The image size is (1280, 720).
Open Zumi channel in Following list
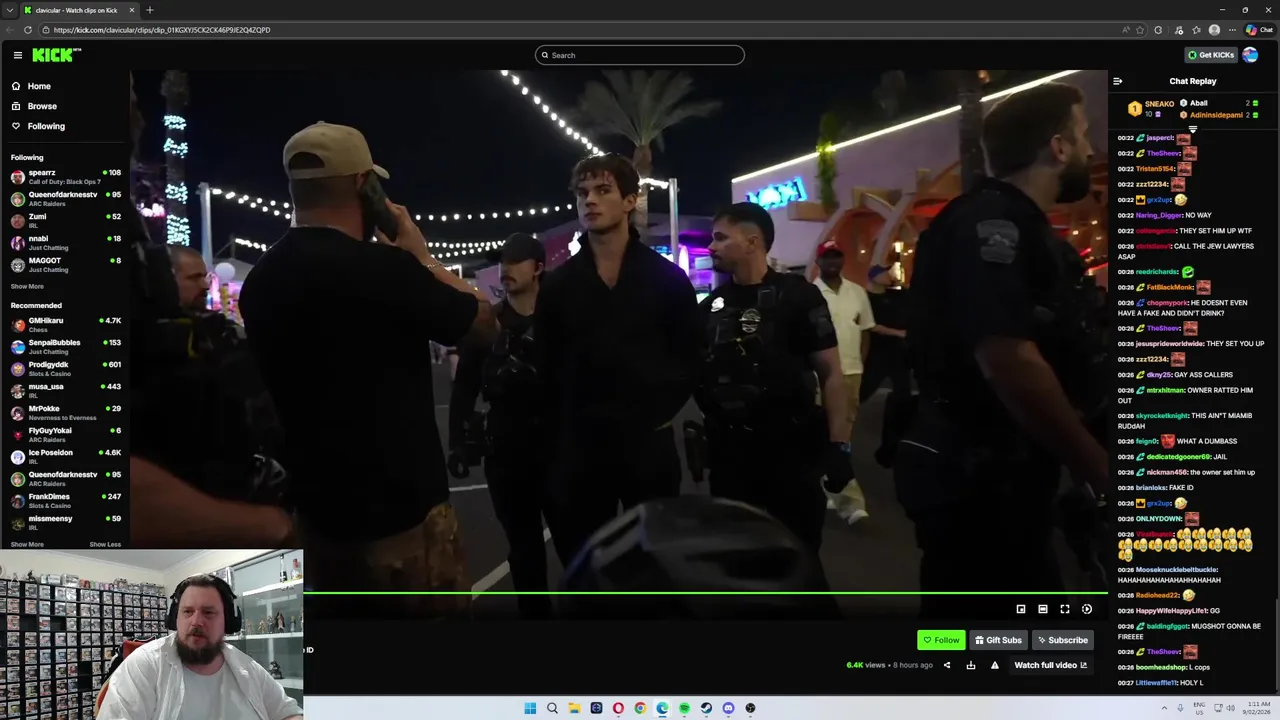[65, 220]
